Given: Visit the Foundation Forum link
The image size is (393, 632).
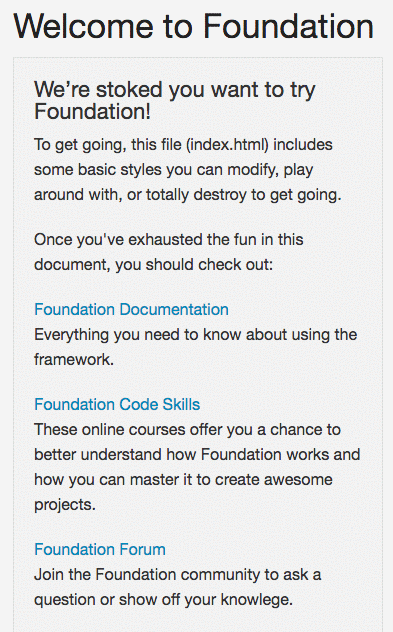Looking at the screenshot, I should pyautogui.click(x=100, y=549).
